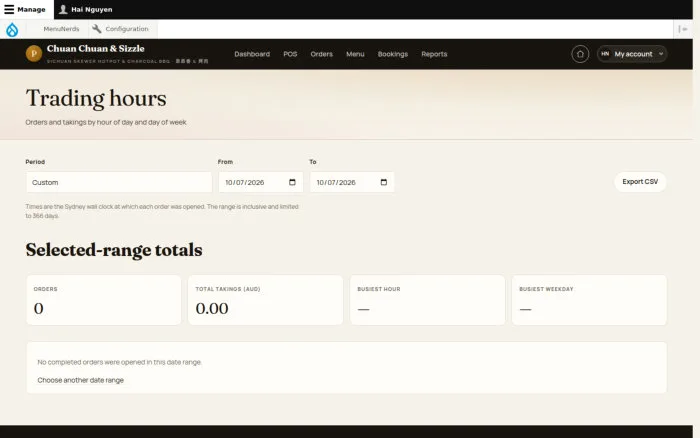The image size is (700, 438).
Task: Open the Orders nav item
Action: pyautogui.click(x=321, y=54)
